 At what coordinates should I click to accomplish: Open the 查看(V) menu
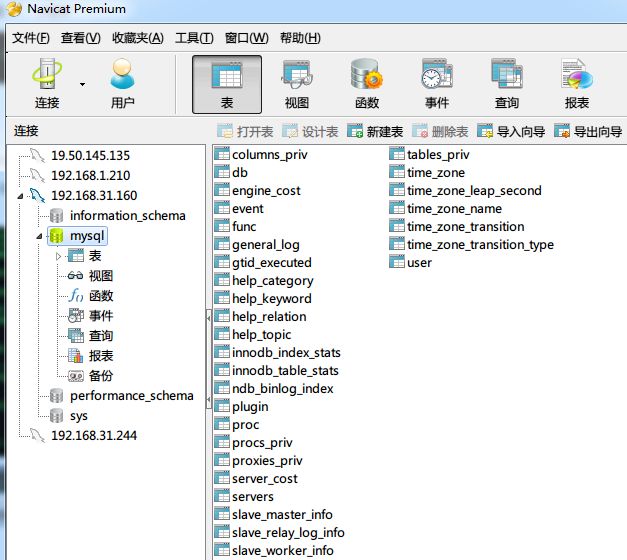80,38
